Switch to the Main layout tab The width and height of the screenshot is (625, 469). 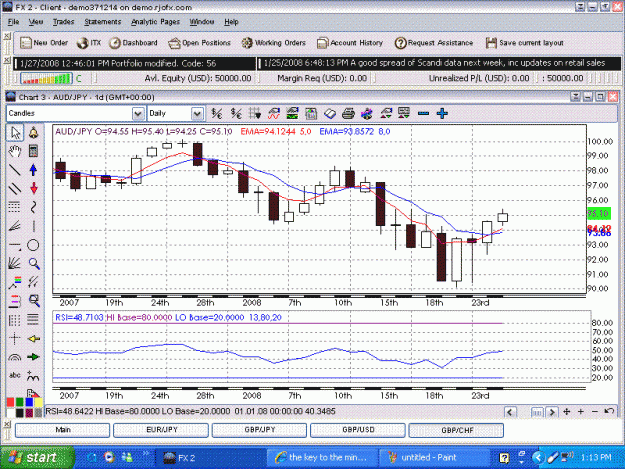(63, 430)
